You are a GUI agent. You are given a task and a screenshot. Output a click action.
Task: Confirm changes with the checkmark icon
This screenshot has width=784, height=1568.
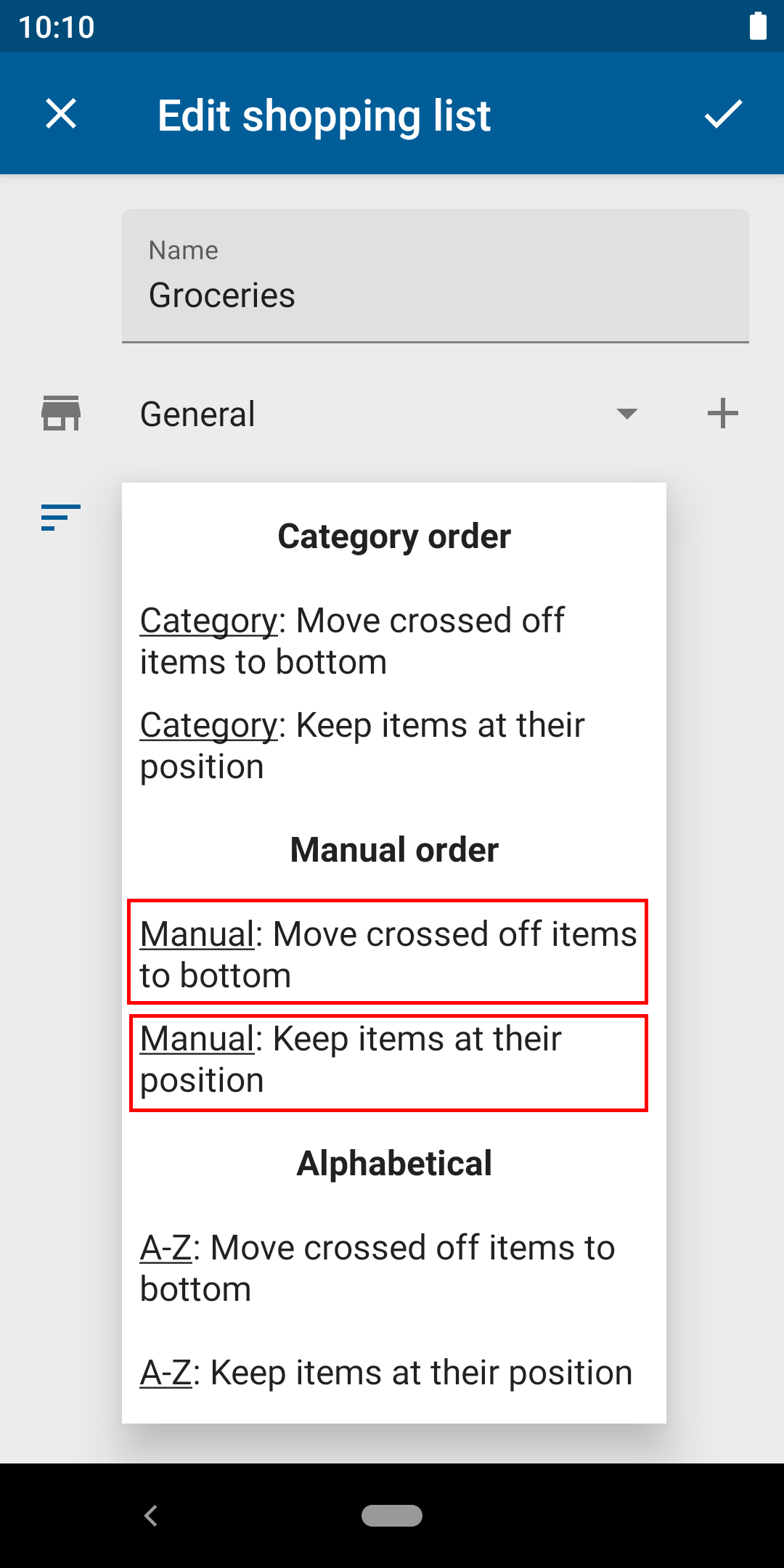coord(723,114)
